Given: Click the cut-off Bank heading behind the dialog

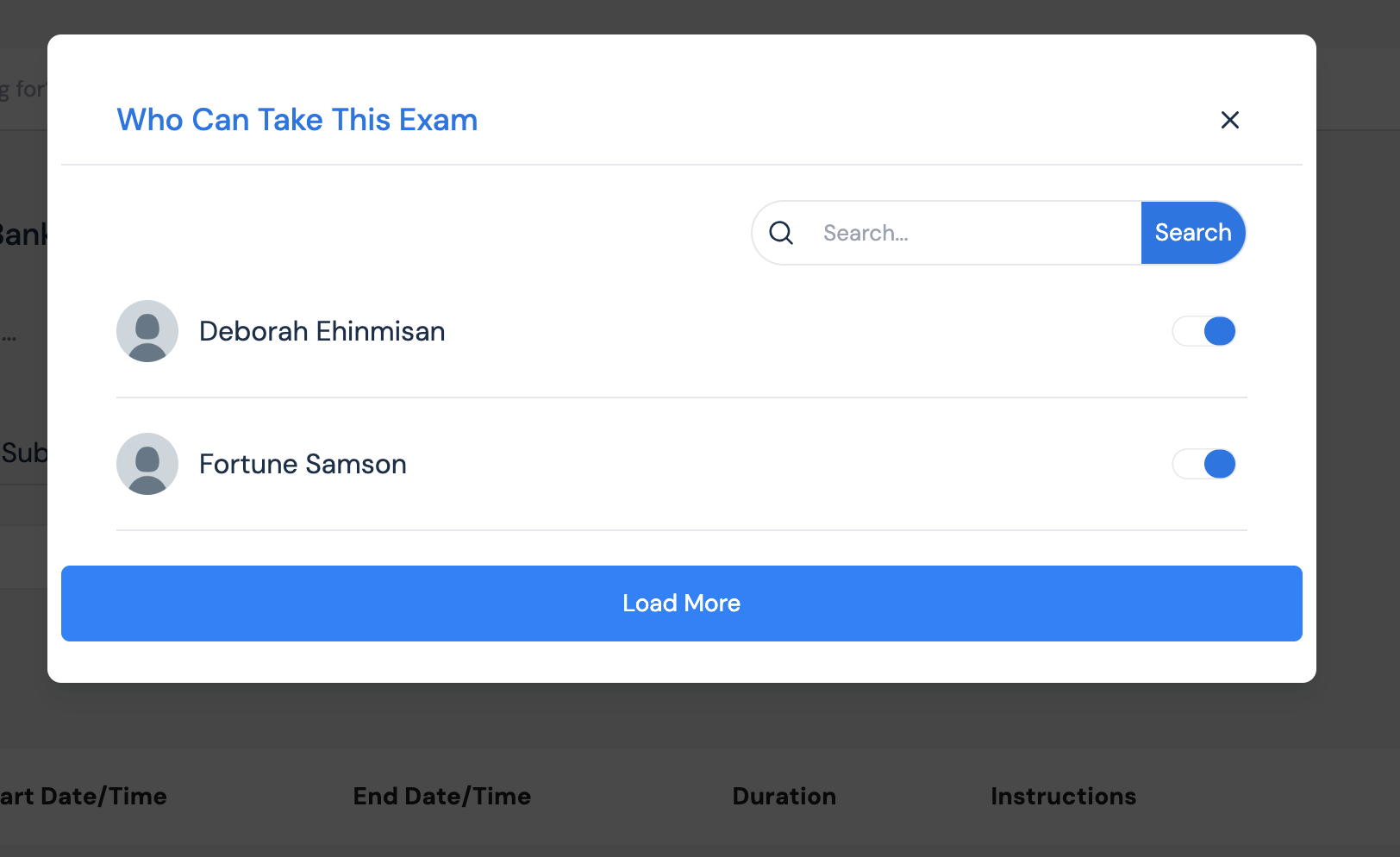Looking at the screenshot, I should [x=22, y=235].
